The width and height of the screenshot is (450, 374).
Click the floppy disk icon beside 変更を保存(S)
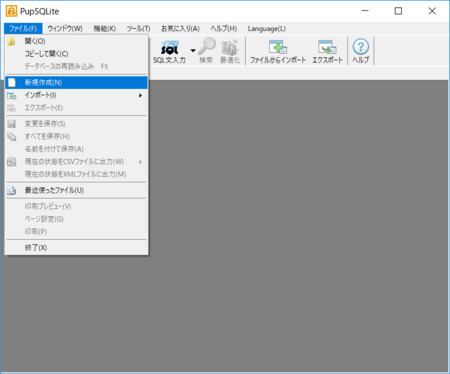tap(12, 124)
